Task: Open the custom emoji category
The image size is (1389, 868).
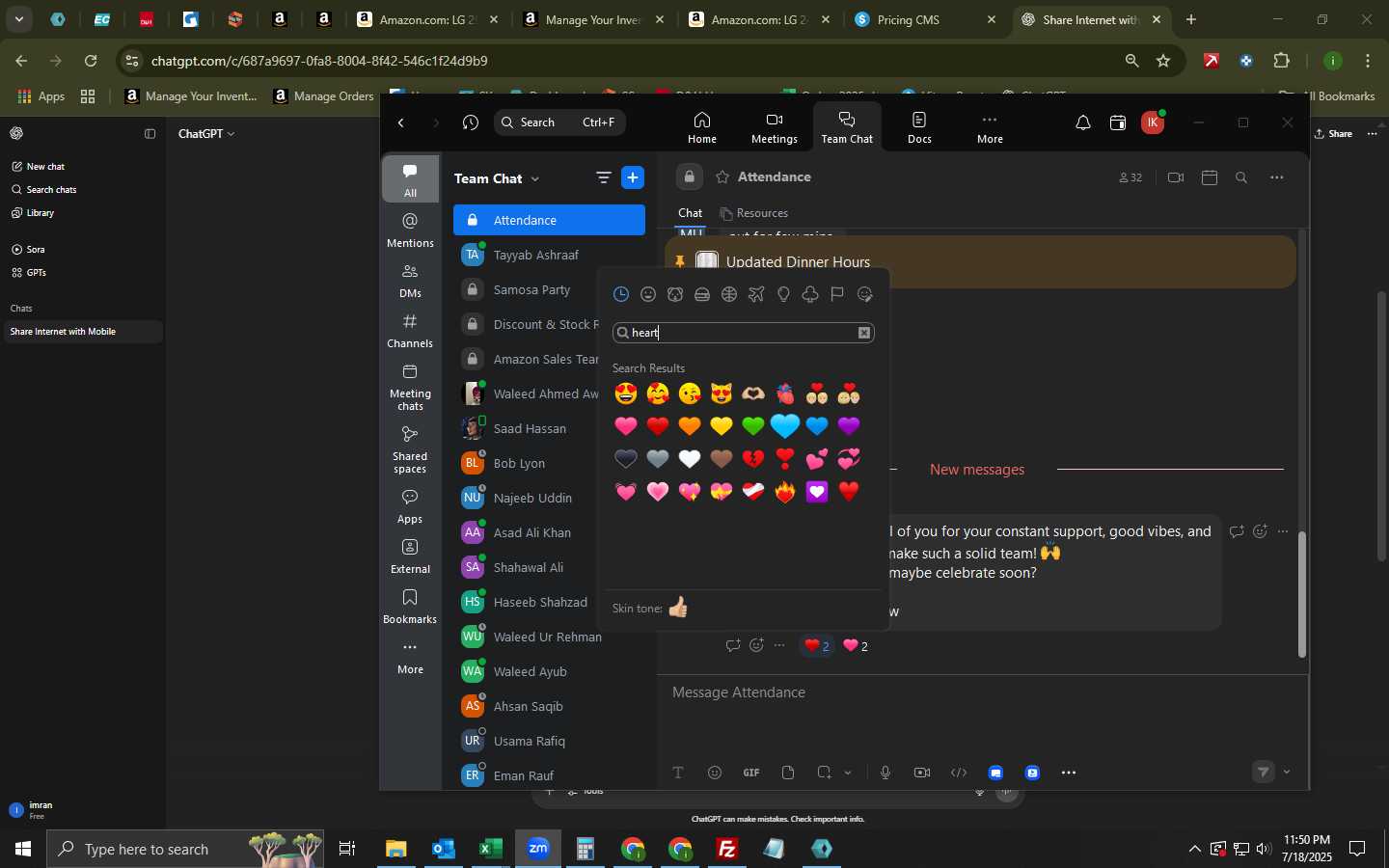Action: [x=865, y=294]
